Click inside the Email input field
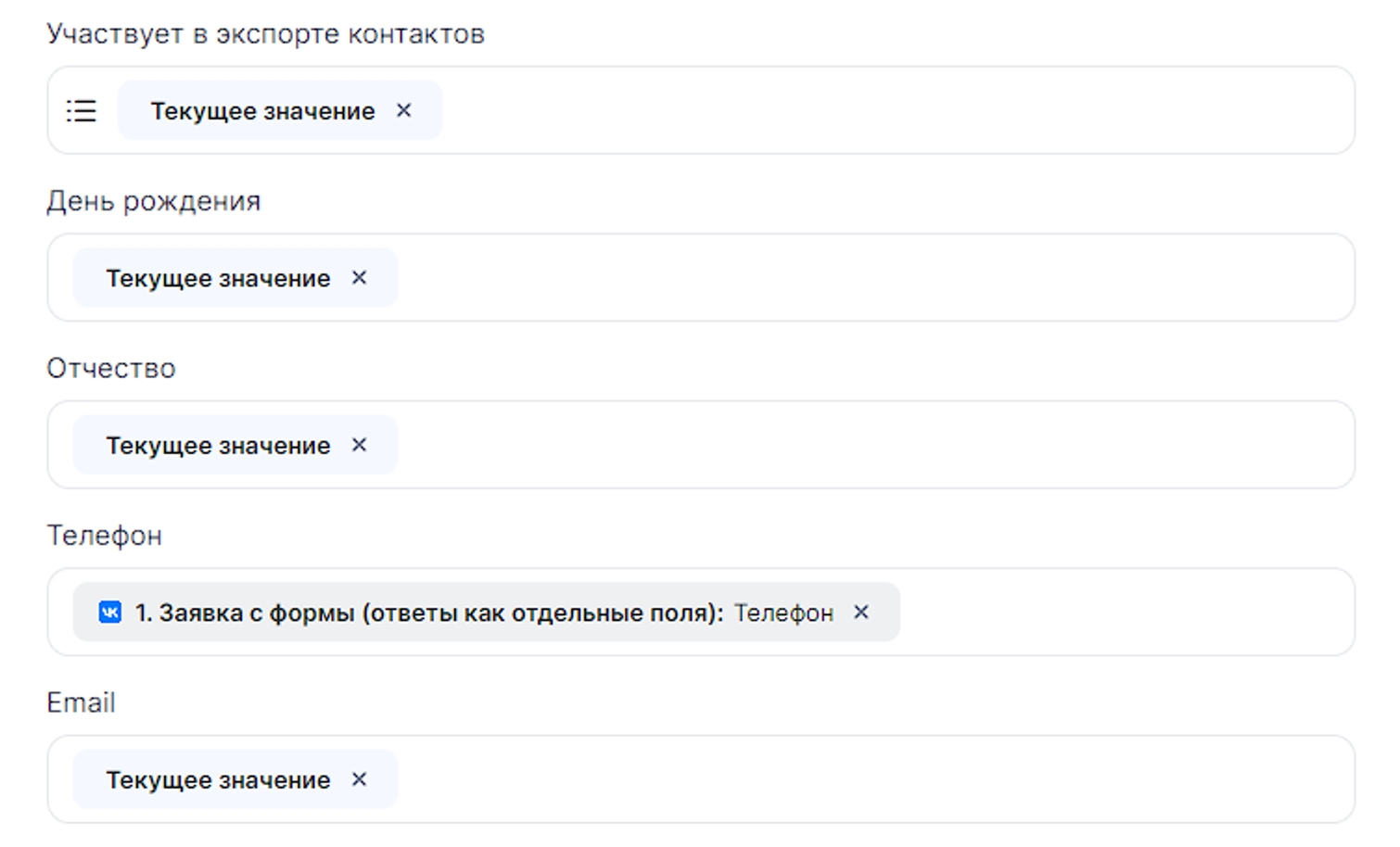Image resolution: width=1400 pixels, height=847 pixels. [872, 780]
